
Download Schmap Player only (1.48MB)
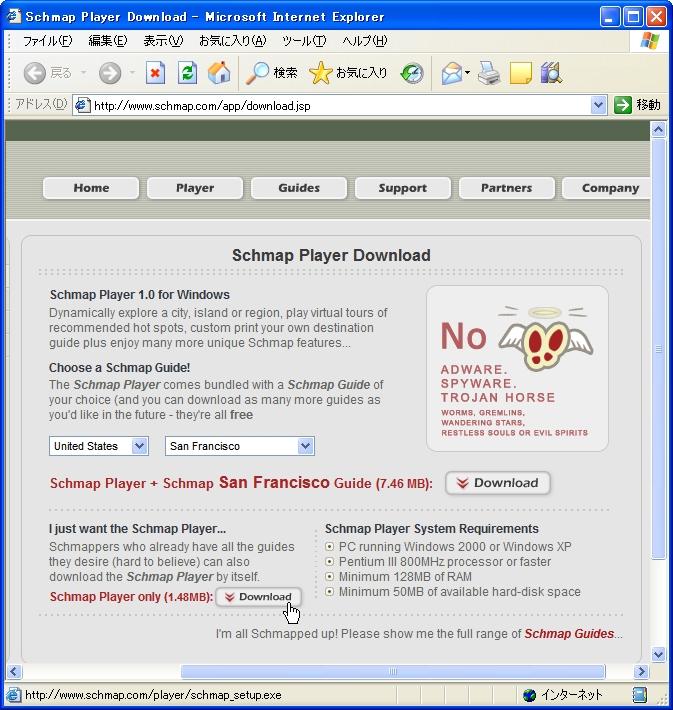pos(258,597)
